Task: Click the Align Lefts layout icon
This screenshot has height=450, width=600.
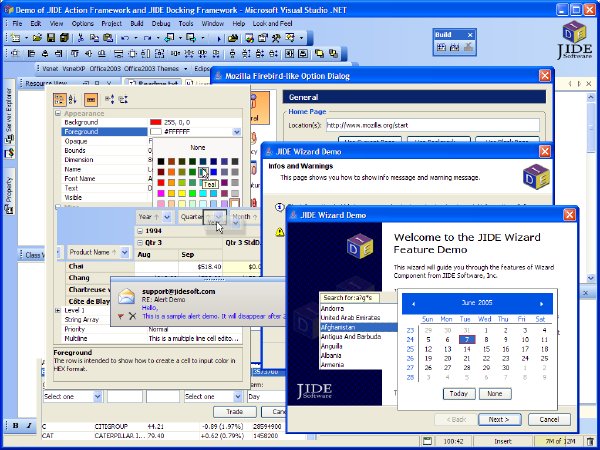Action: click(31, 54)
